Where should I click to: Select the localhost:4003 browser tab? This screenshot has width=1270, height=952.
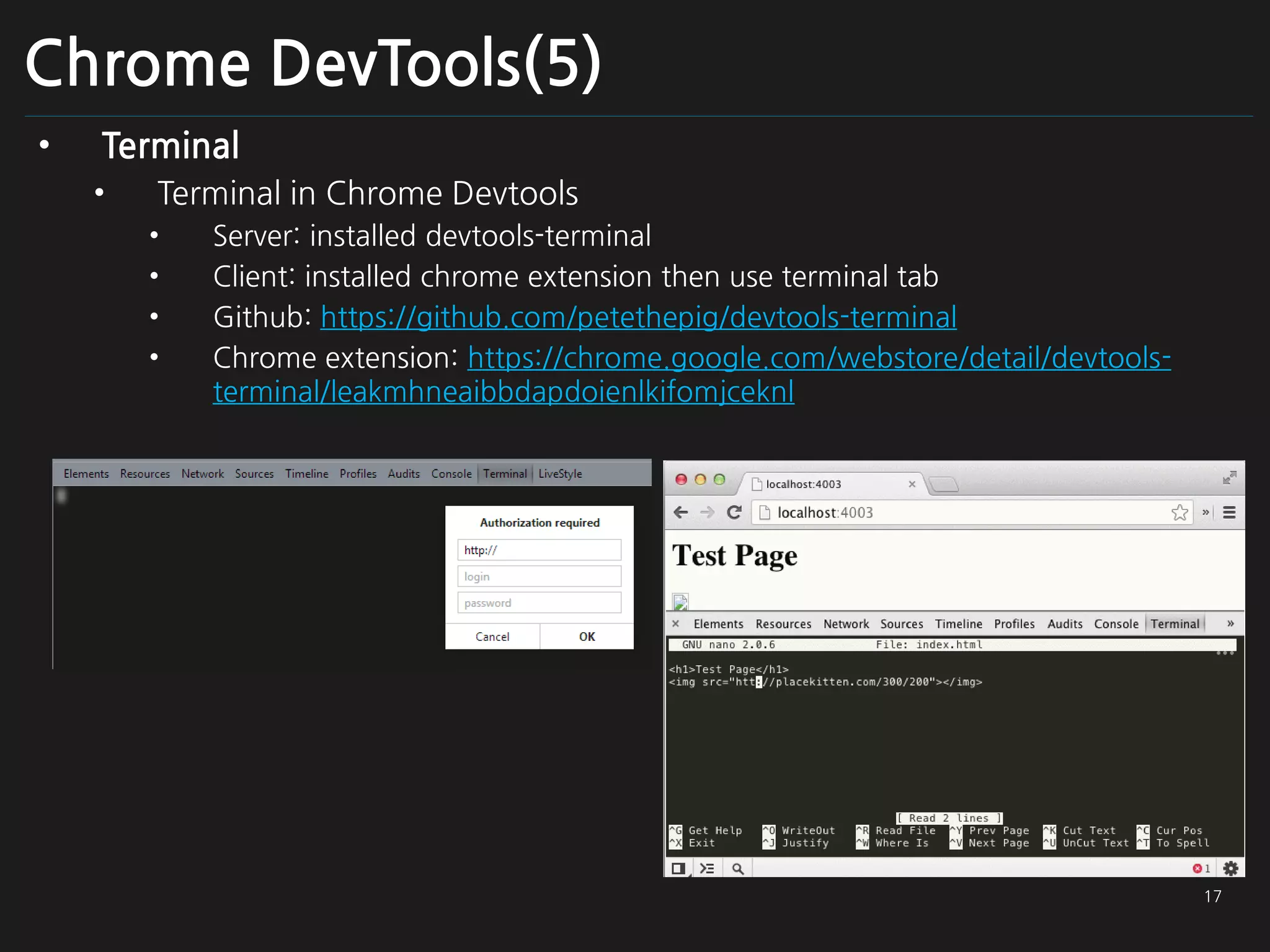(831, 484)
